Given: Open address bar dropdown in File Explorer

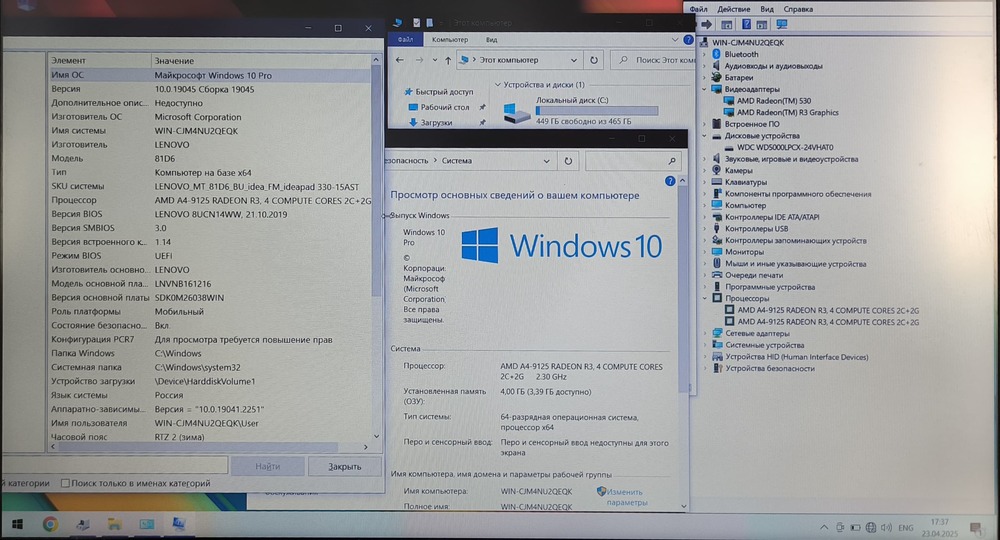Looking at the screenshot, I should click(x=573, y=61).
